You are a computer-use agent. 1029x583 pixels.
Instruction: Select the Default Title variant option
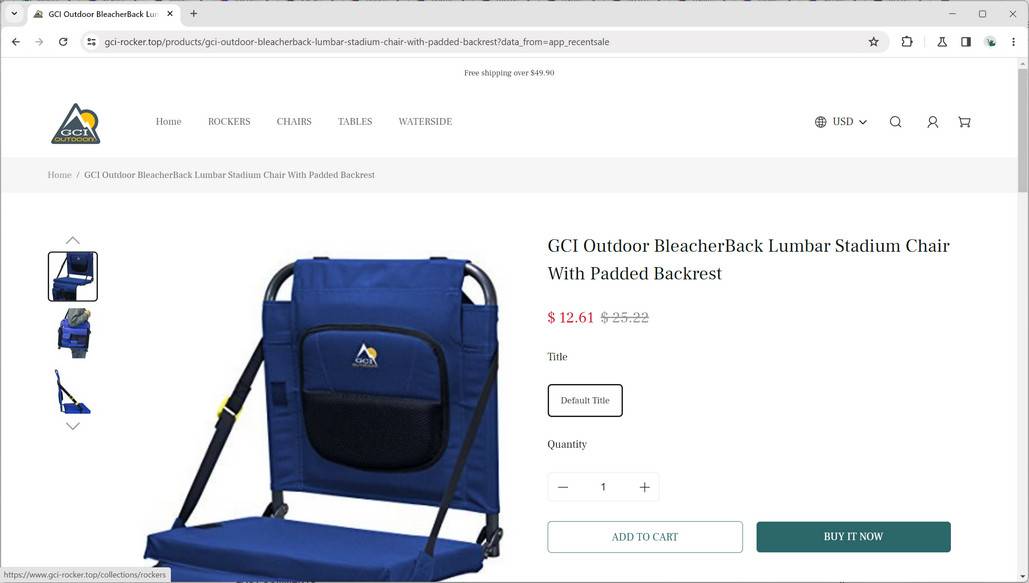click(585, 400)
